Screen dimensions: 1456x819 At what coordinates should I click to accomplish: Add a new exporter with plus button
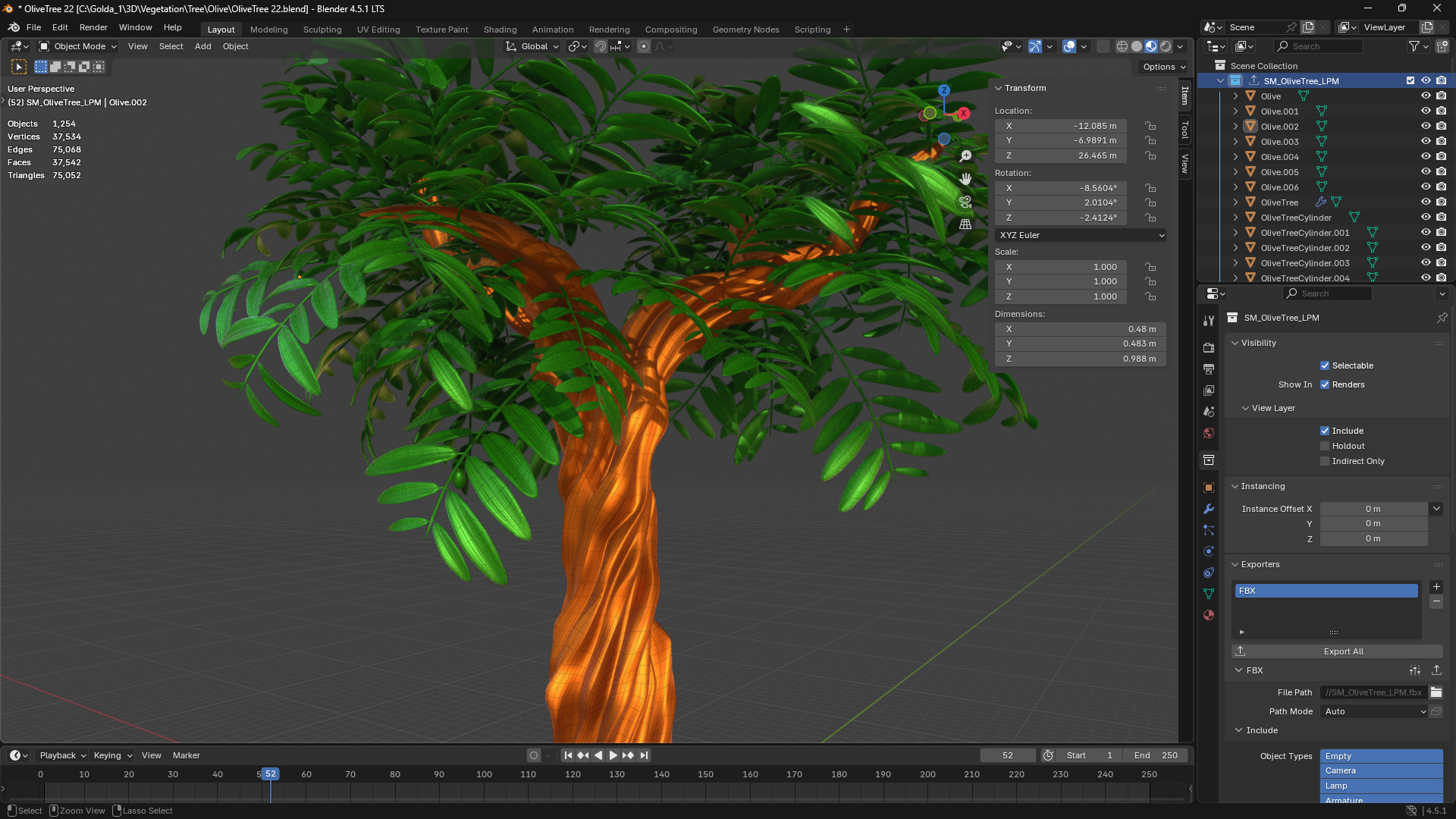click(1436, 586)
